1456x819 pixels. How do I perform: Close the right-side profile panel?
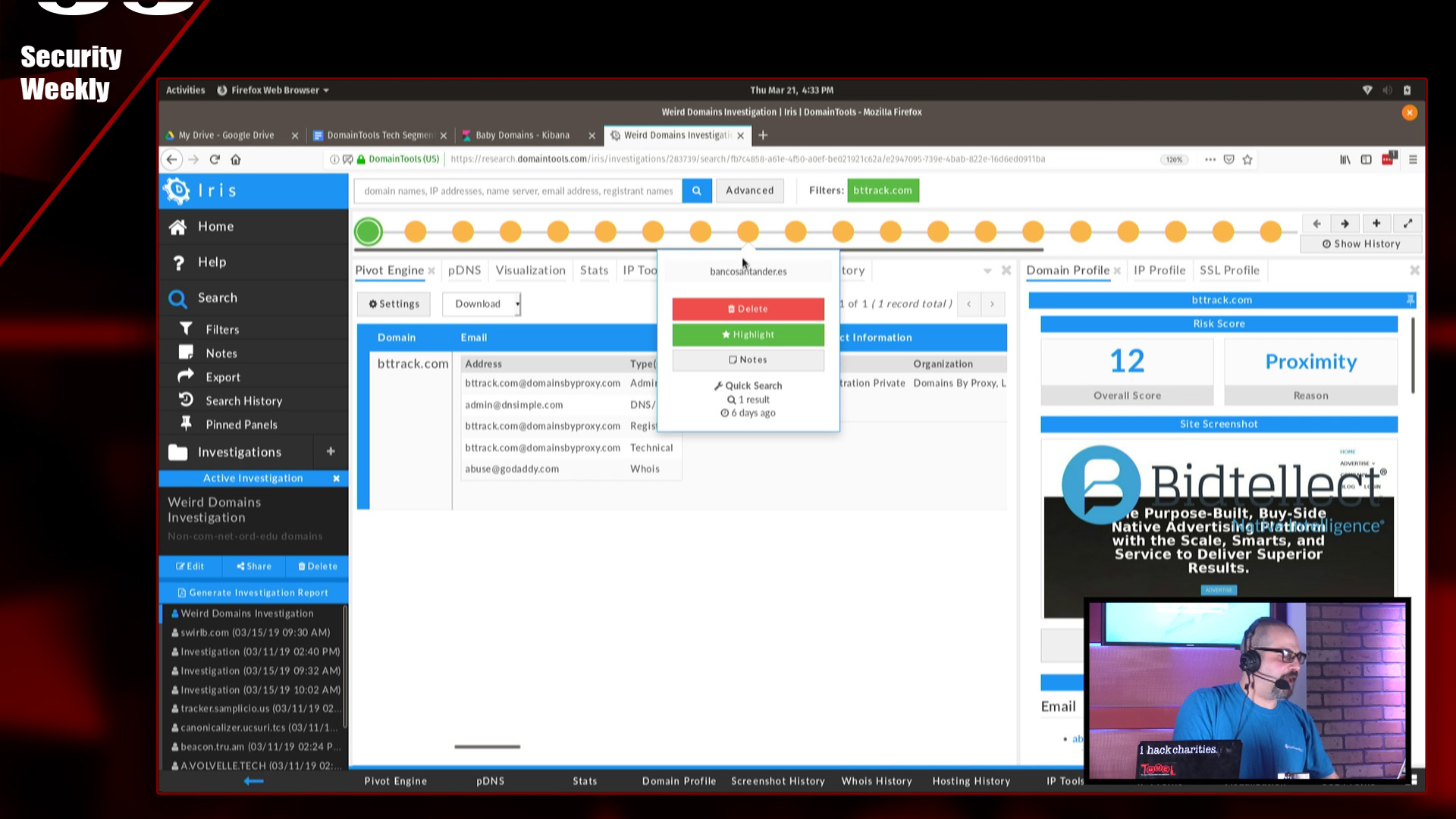coord(1414,271)
